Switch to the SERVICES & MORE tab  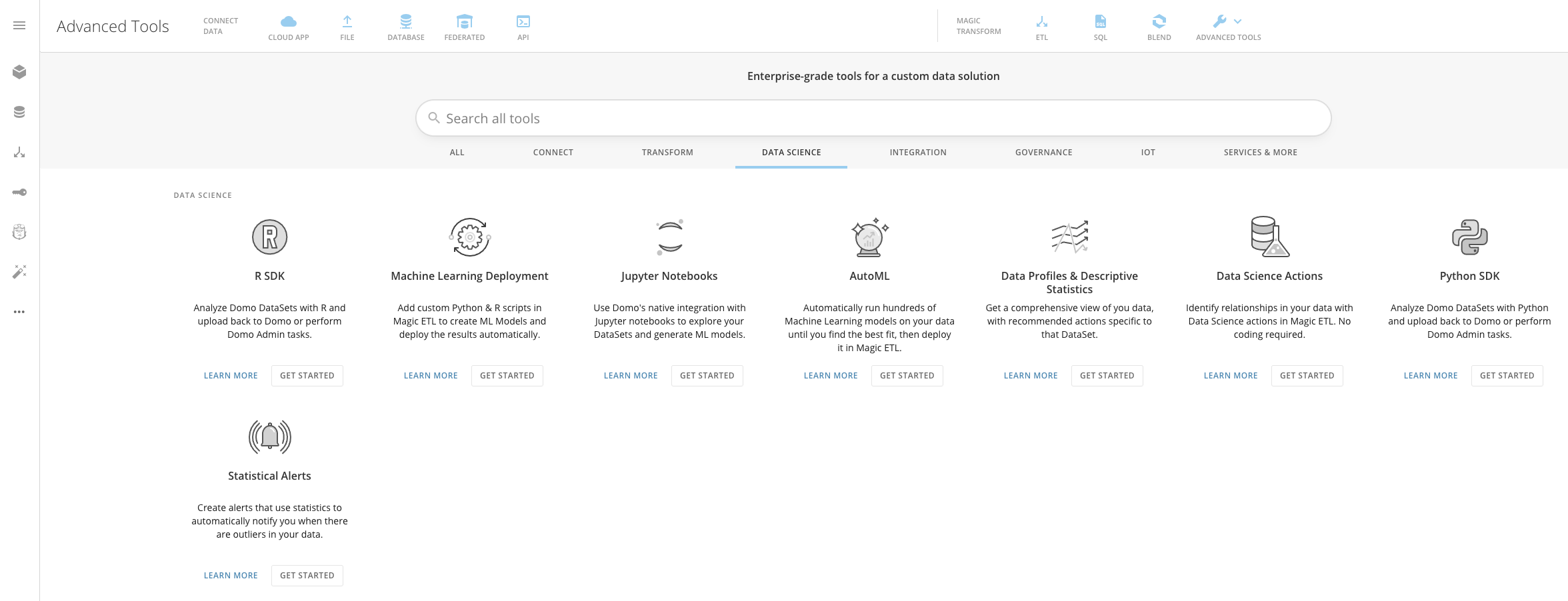pos(1261,153)
